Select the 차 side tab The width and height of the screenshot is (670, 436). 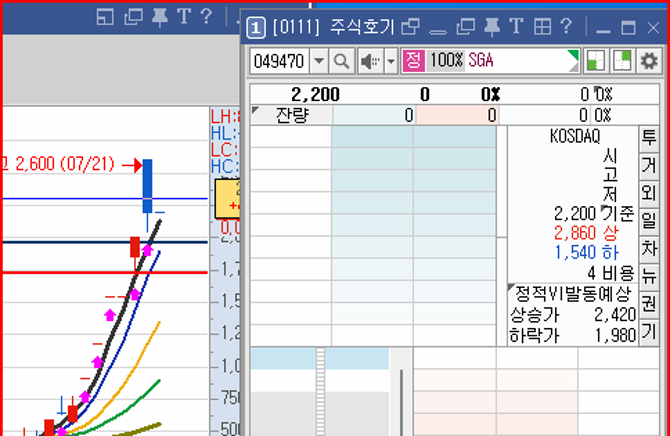coord(648,247)
